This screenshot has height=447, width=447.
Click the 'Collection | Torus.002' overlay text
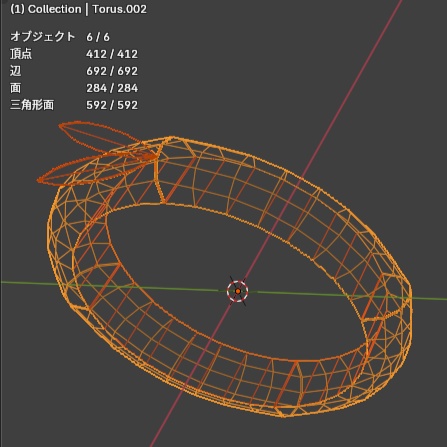78,9
